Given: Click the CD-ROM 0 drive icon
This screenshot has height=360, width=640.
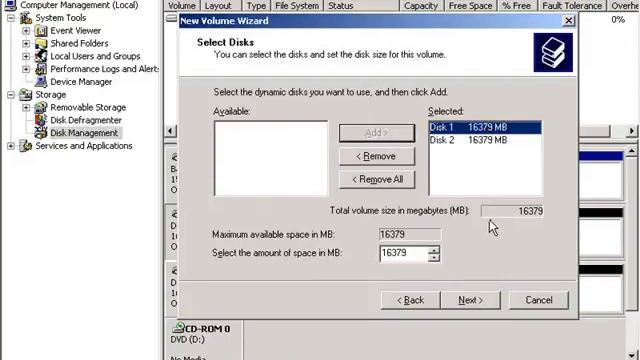Looking at the screenshot, I should (x=178, y=327).
